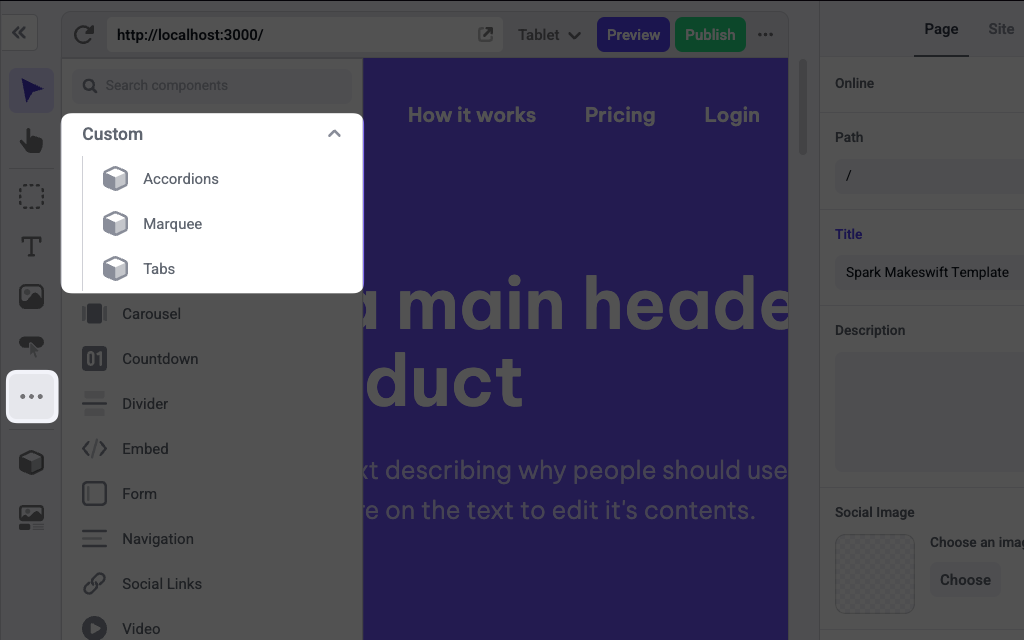Collapse the Custom components section
This screenshot has height=640, width=1024.
[x=334, y=133]
